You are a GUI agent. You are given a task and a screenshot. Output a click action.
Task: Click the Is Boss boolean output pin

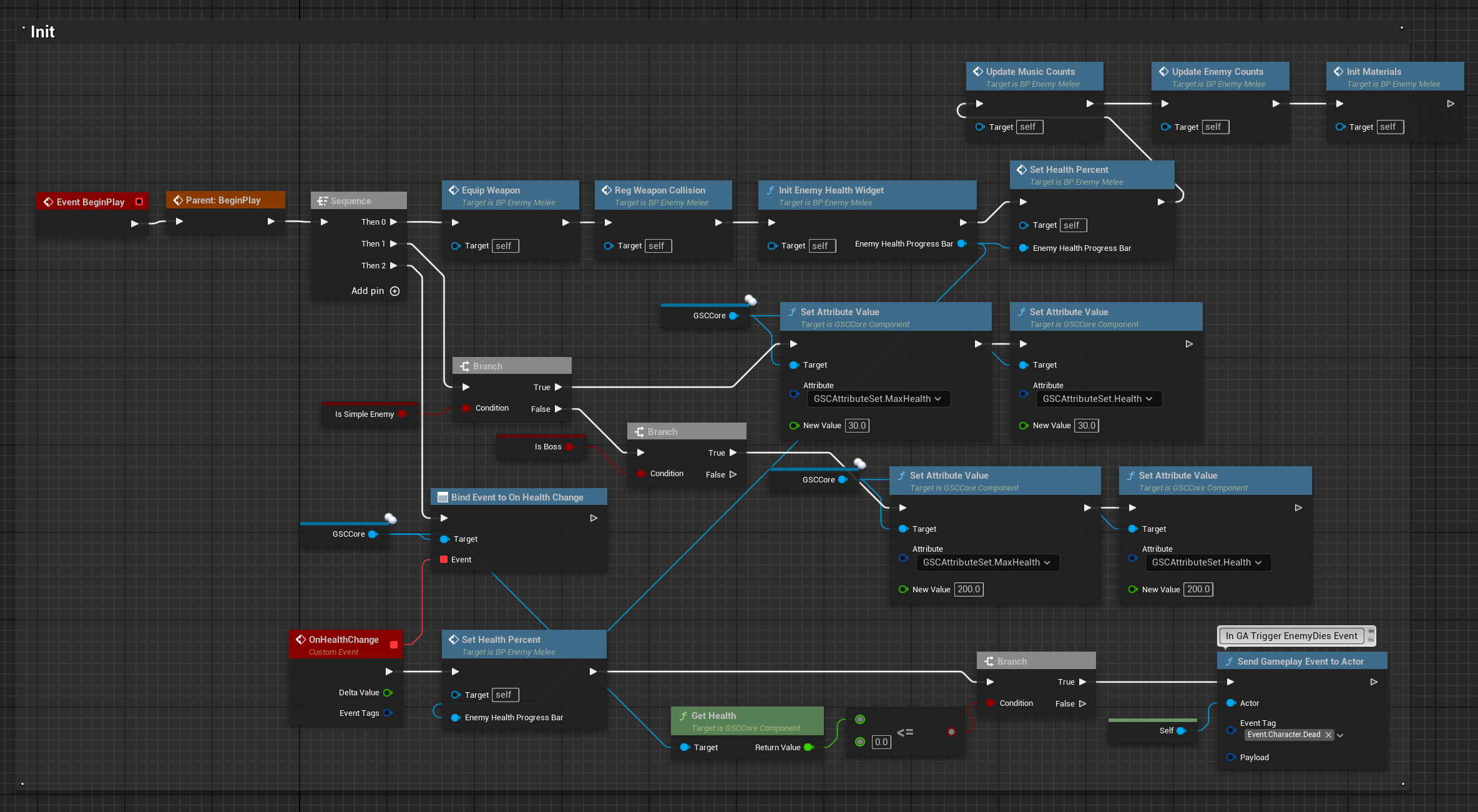coord(569,447)
